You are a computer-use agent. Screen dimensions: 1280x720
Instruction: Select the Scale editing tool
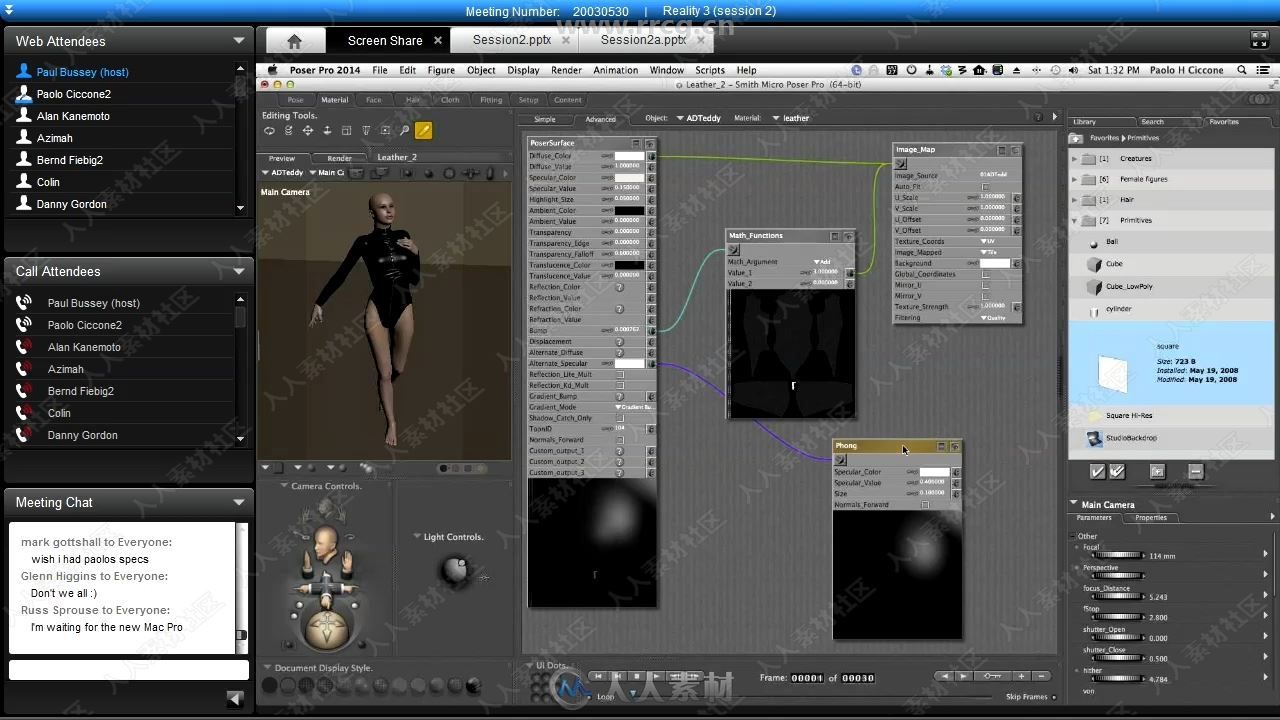[x=346, y=130]
